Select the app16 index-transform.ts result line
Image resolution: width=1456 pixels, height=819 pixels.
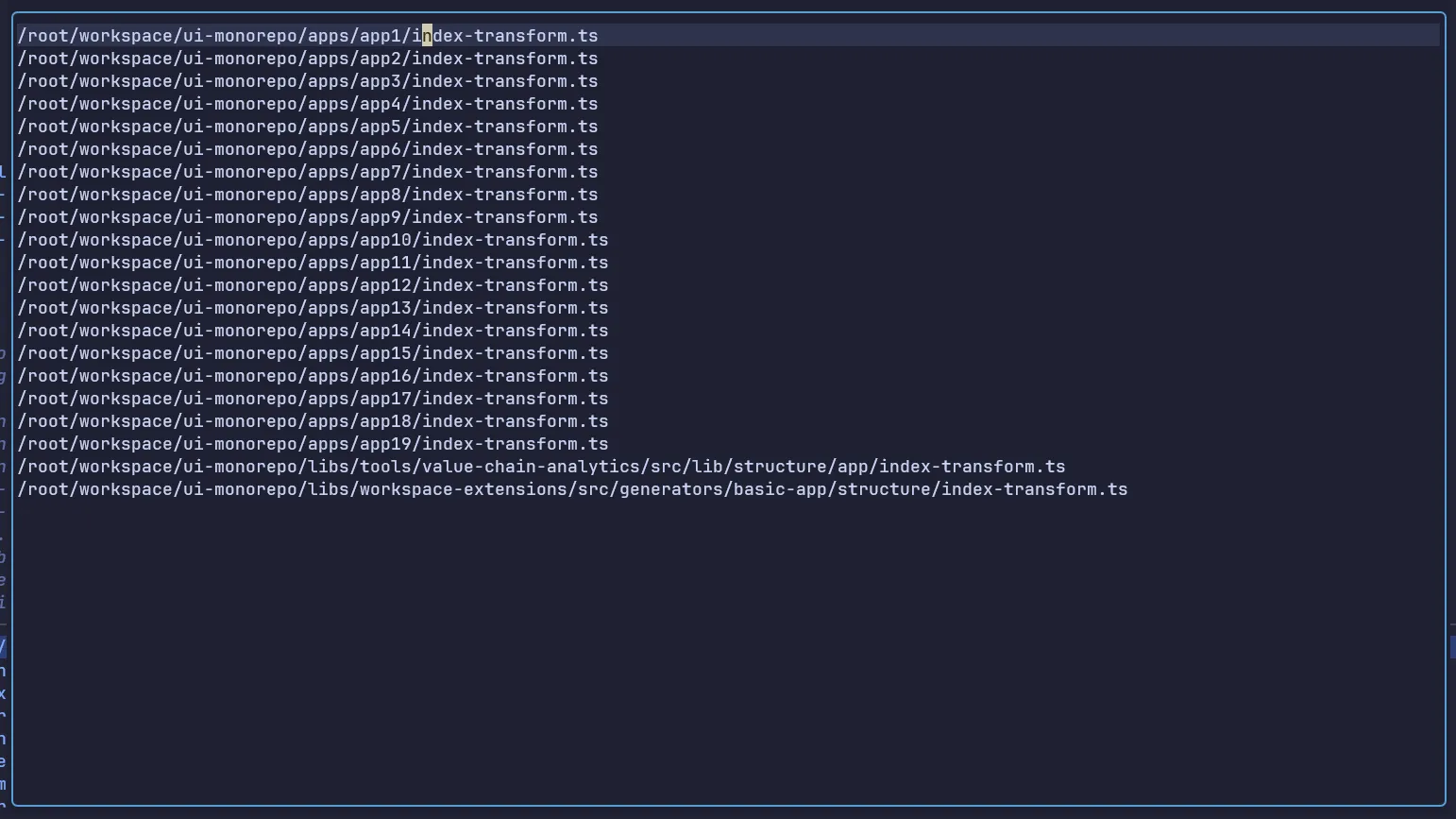pos(313,376)
